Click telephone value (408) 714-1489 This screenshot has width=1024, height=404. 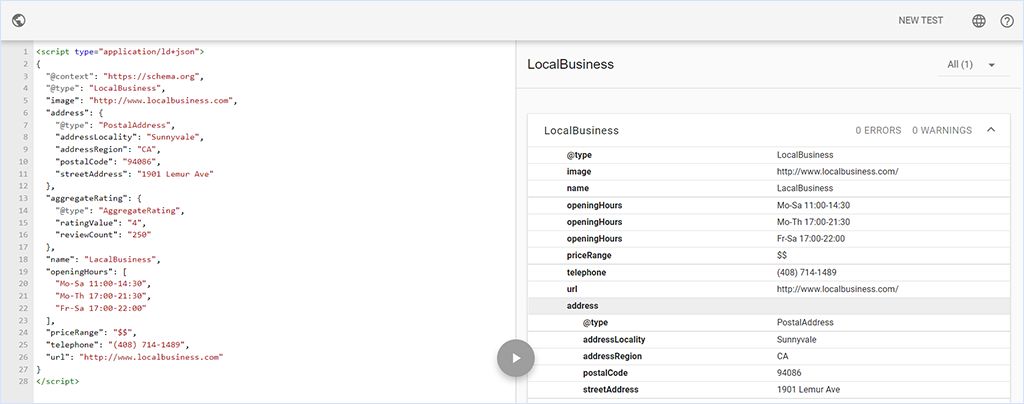[x=807, y=272]
